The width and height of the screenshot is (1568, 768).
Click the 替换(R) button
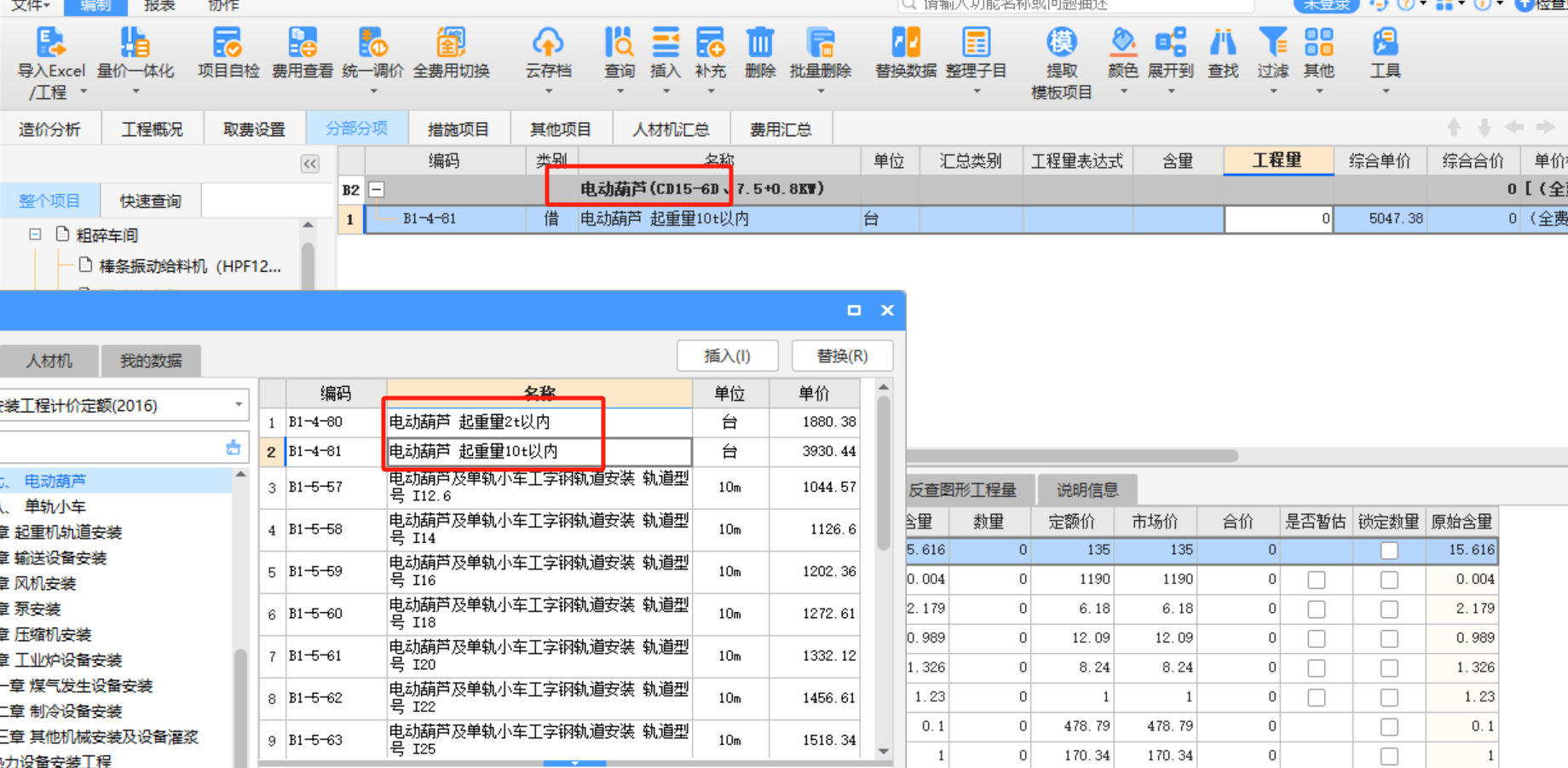842,355
